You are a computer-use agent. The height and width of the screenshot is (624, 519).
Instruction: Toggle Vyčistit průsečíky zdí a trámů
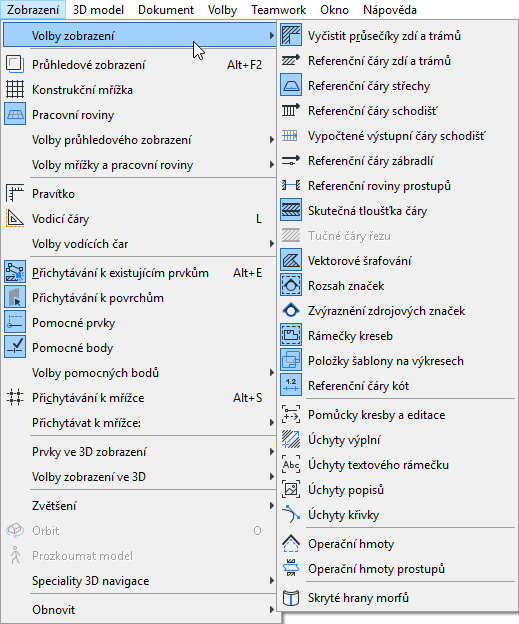click(397, 36)
